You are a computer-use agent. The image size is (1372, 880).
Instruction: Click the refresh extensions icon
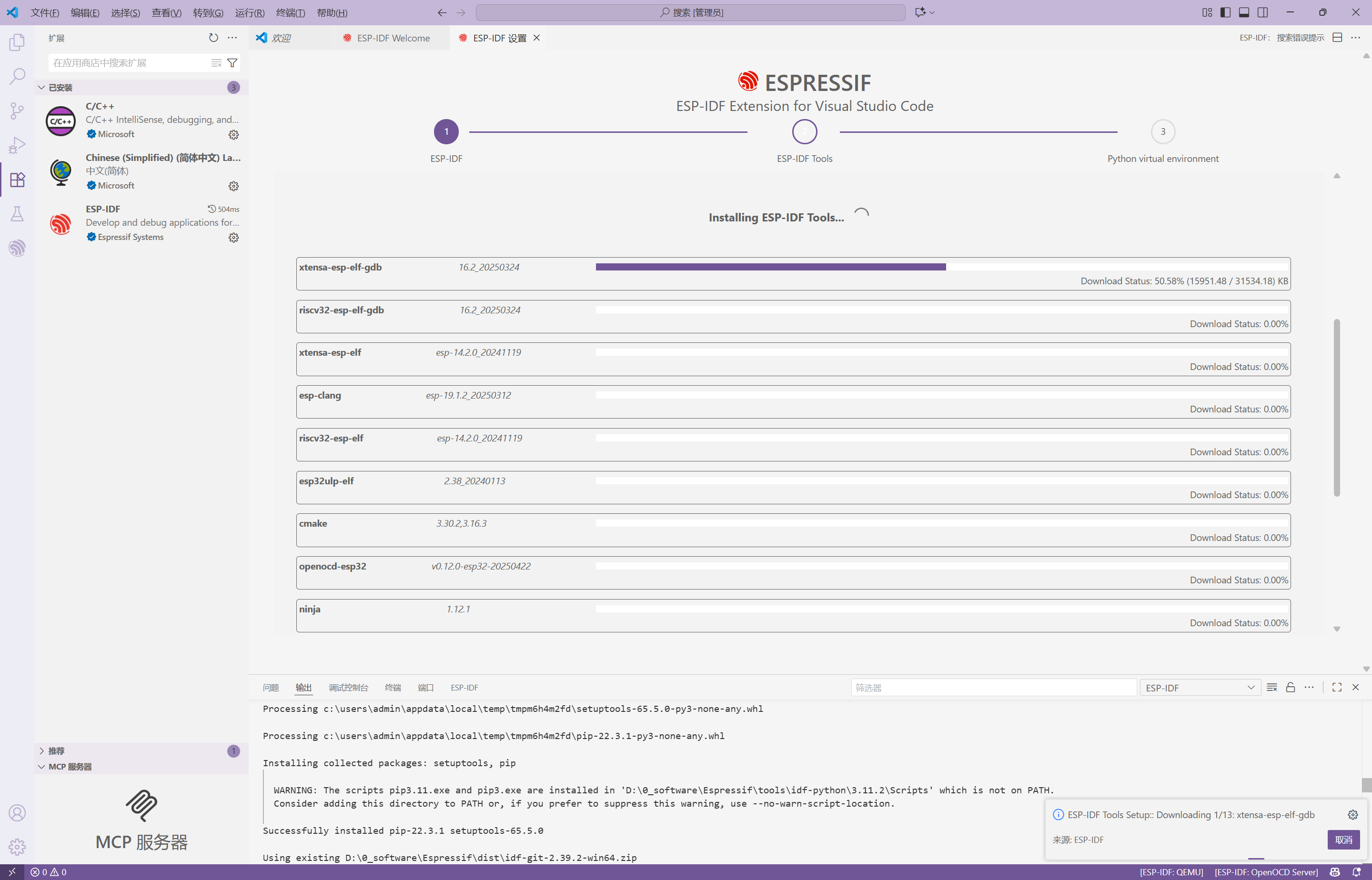click(x=213, y=38)
